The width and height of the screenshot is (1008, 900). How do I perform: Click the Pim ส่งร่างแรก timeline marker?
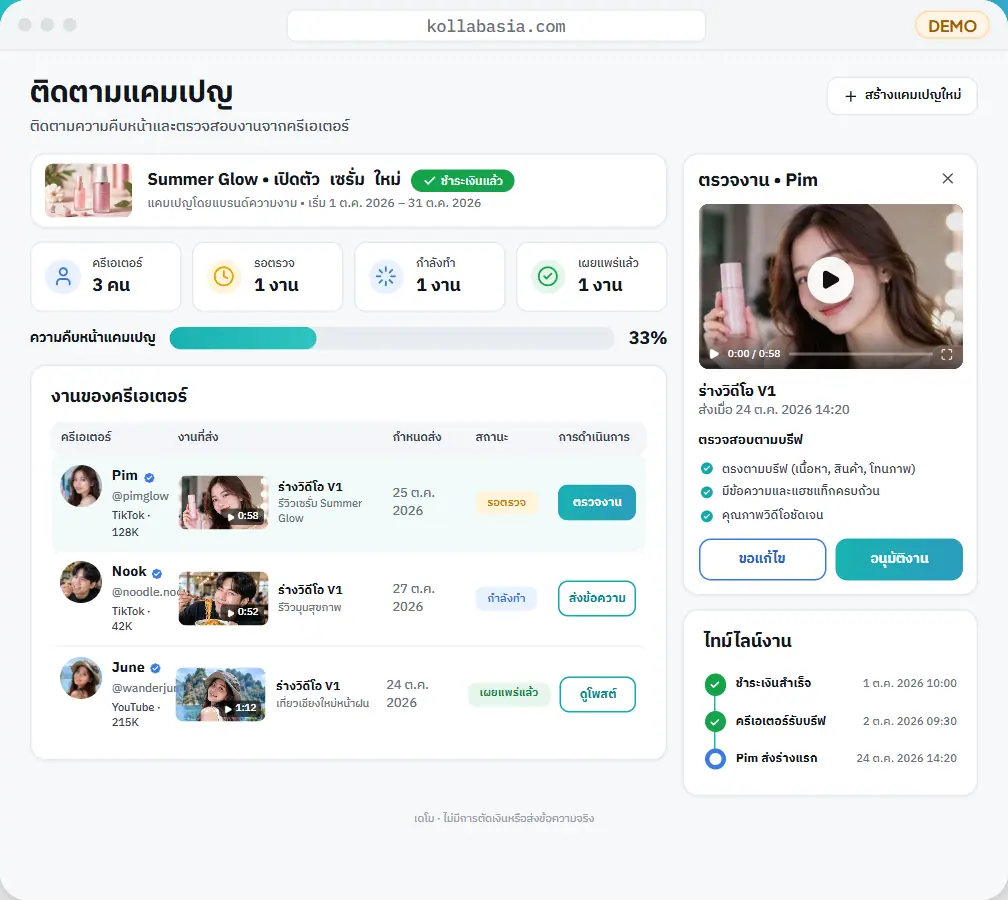[x=715, y=759]
